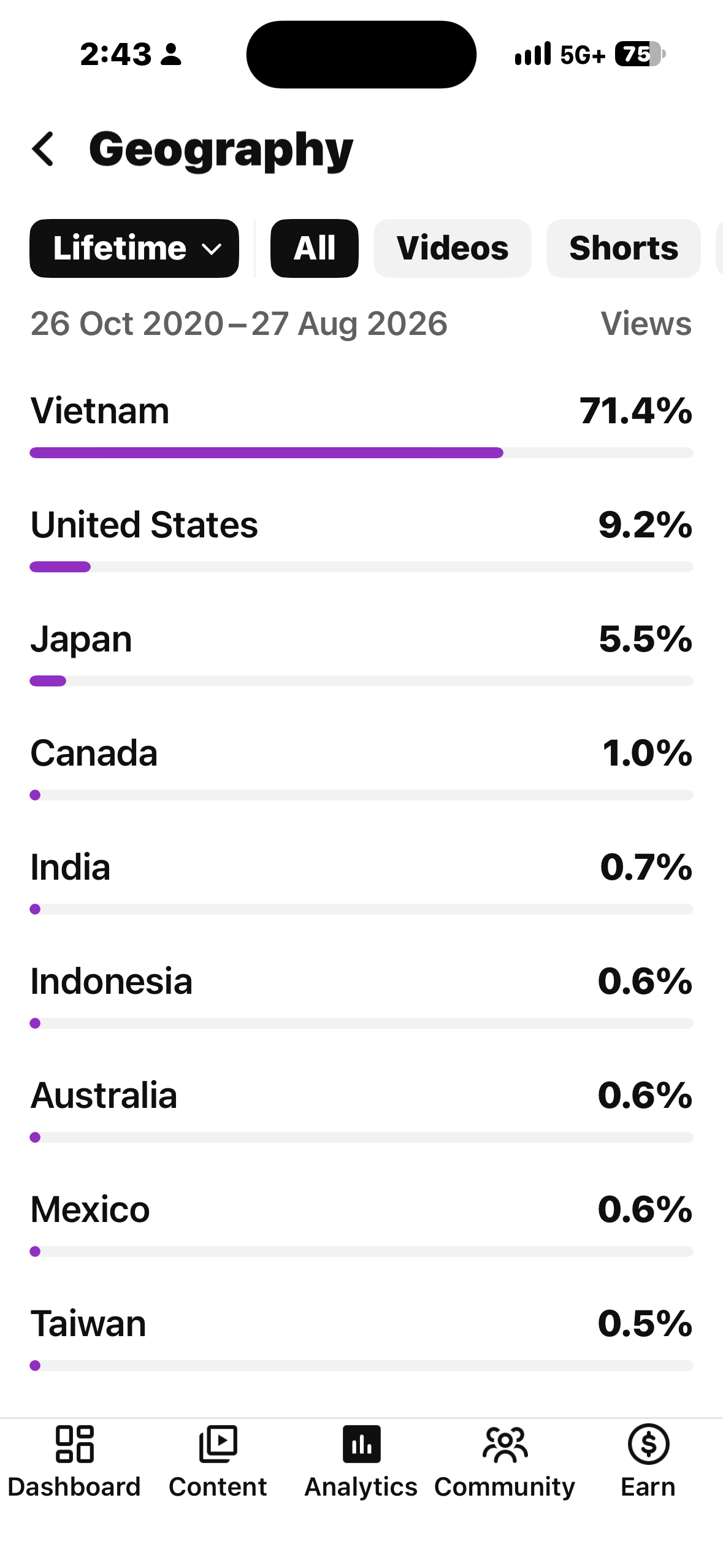Tap the Japan 5.5% value
The image size is (723, 1568).
point(645,639)
